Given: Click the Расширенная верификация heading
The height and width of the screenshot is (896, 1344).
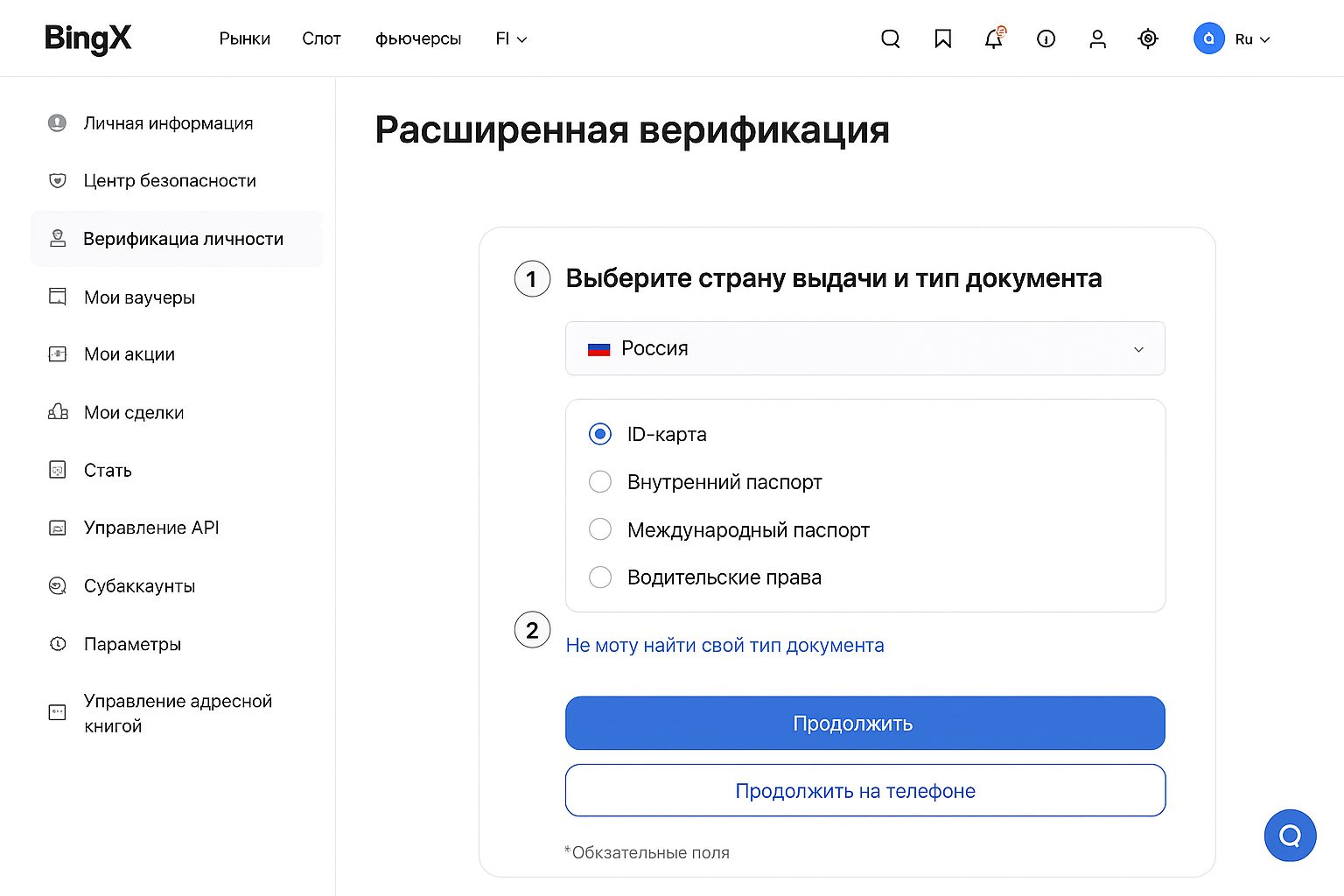Looking at the screenshot, I should click(x=632, y=130).
